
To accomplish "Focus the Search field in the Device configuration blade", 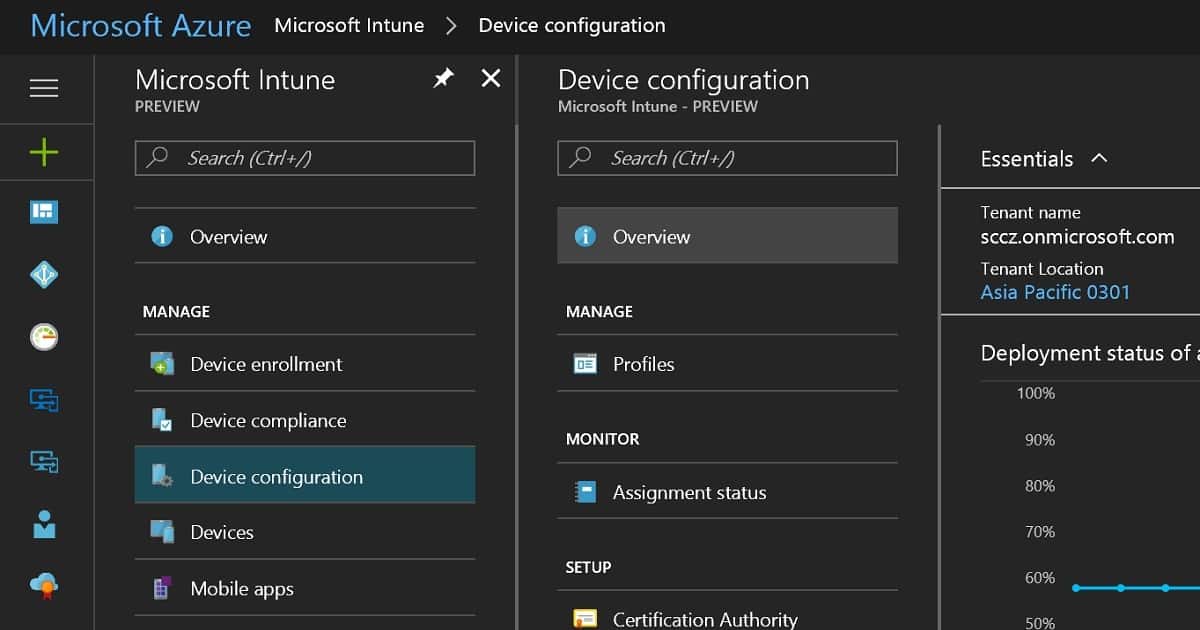I will 727,158.
